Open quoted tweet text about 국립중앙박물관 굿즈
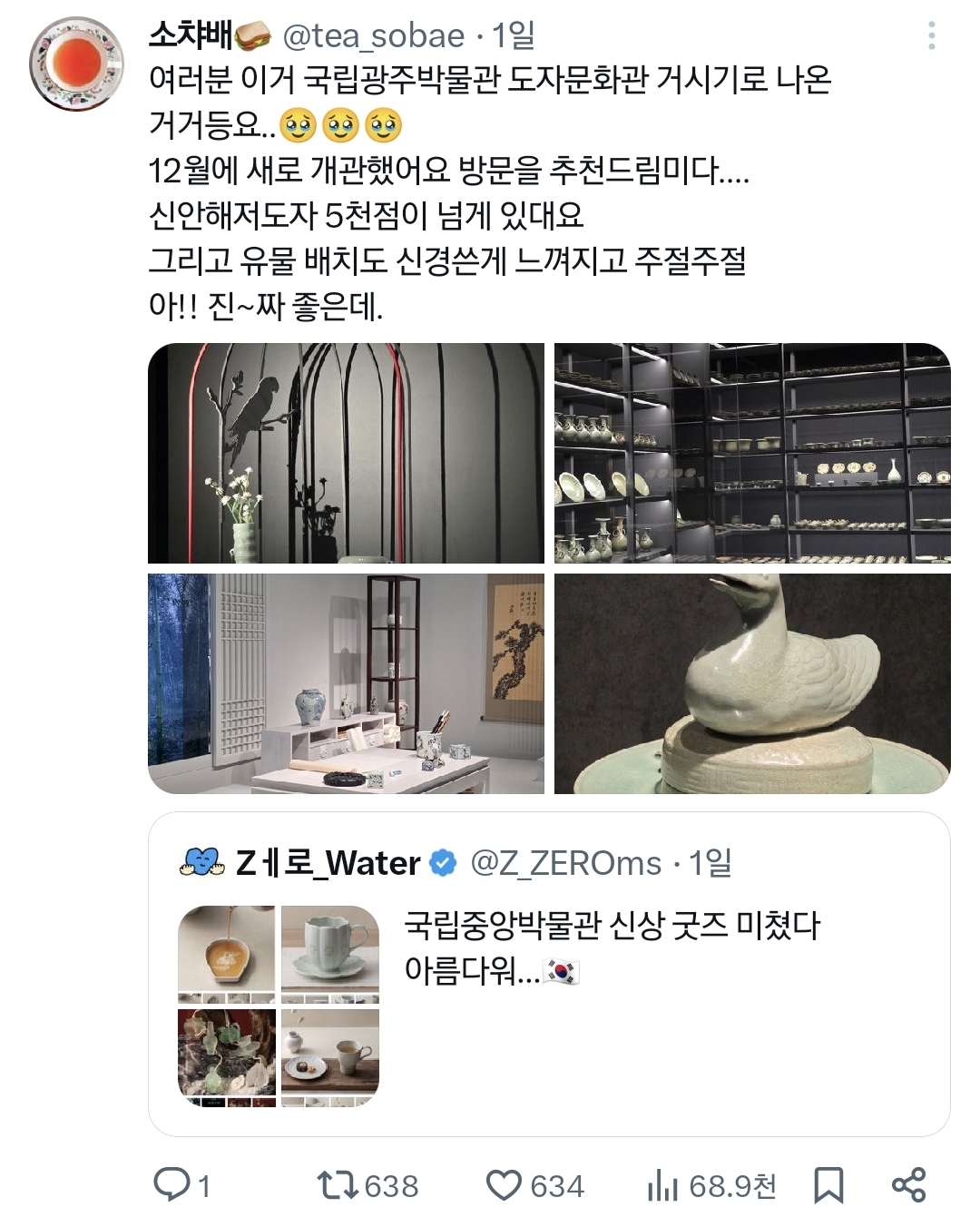Screen dimensions: 980x1217 click(612, 948)
